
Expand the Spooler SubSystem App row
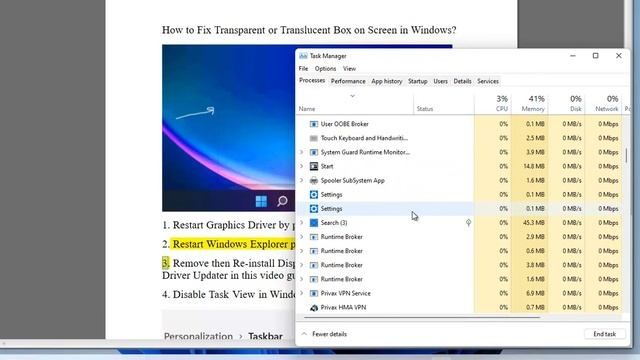tap(302, 180)
